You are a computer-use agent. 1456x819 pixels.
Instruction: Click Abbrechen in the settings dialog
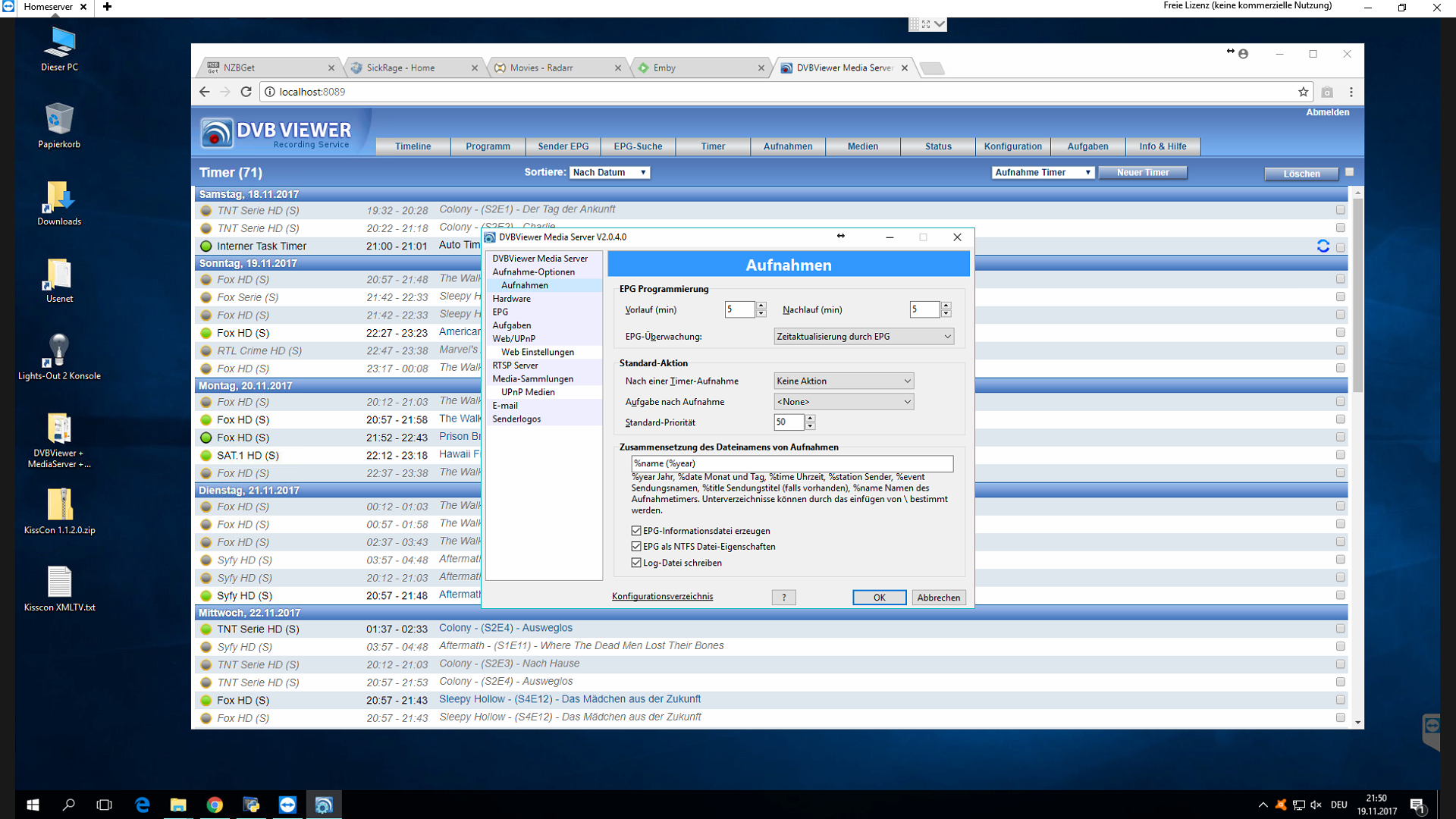pyautogui.click(x=938, y=598)
